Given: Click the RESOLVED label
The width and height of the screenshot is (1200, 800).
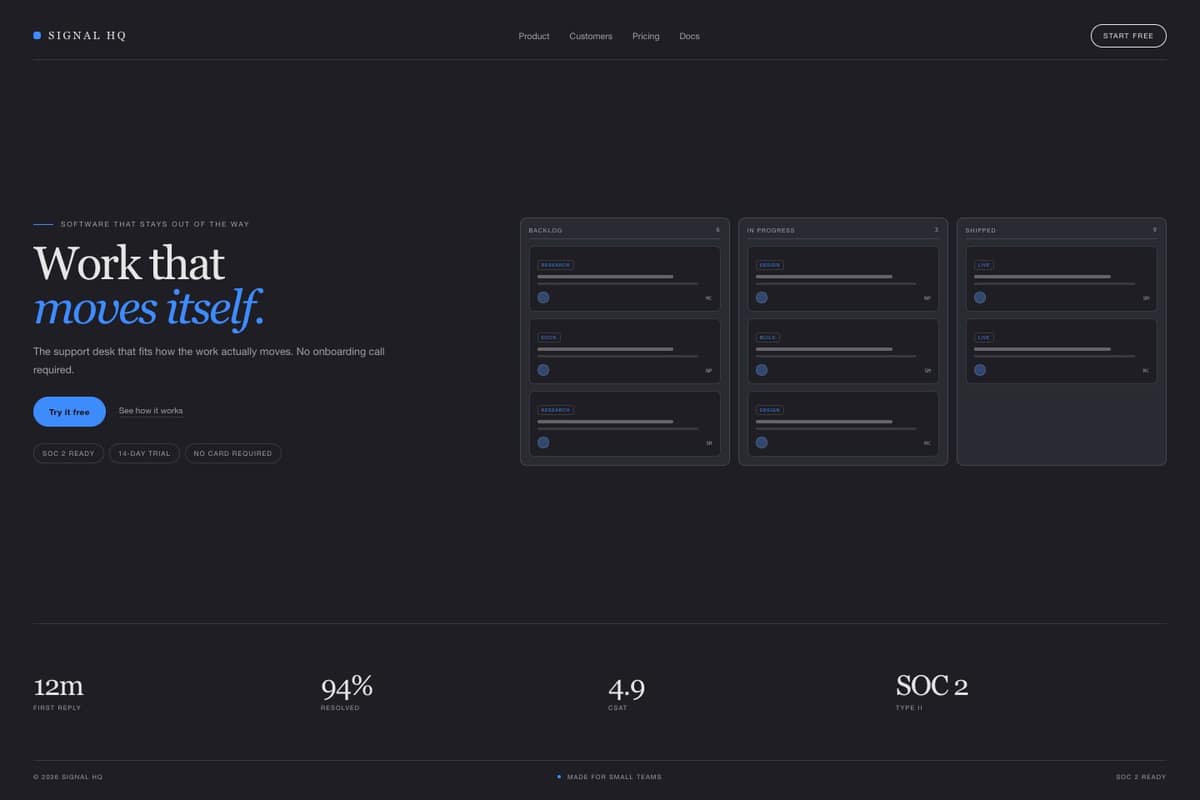Looking at the screenshot, I should [340, 708].
